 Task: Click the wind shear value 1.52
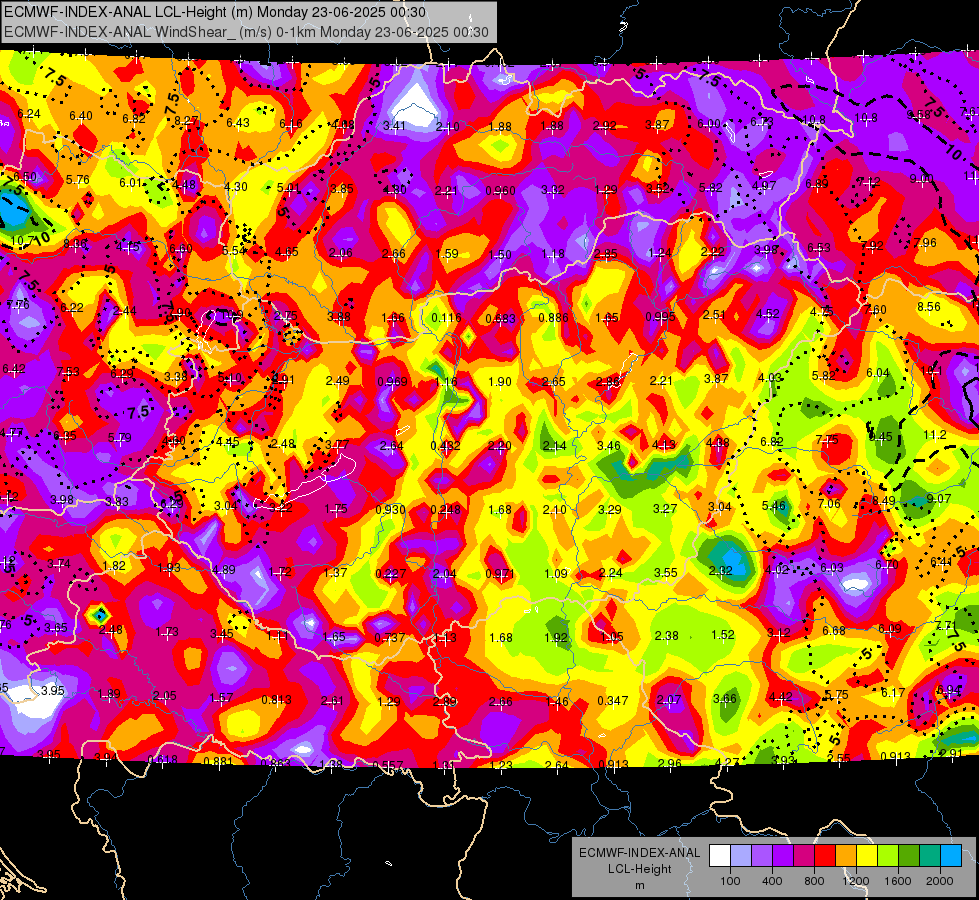pos(723,635)
